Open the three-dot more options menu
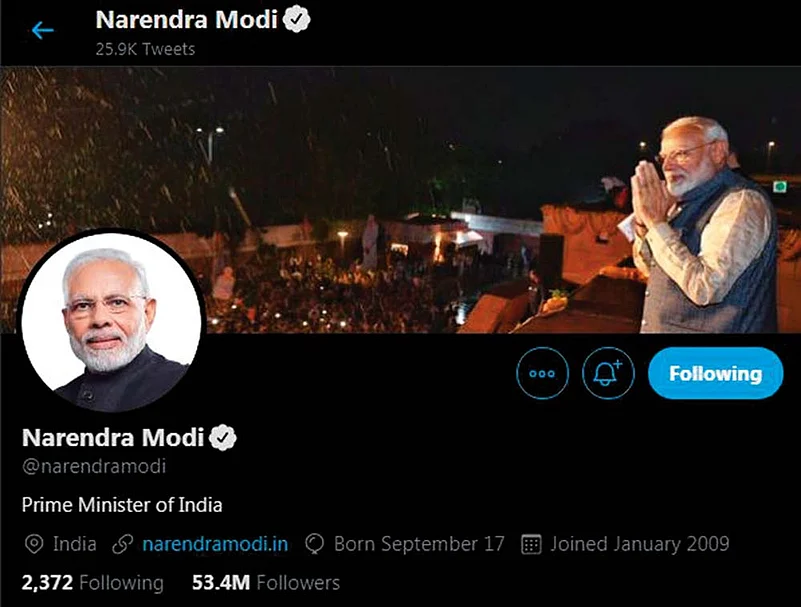The width and height of the screenshot is (801, 607). (x=542, y=374)
